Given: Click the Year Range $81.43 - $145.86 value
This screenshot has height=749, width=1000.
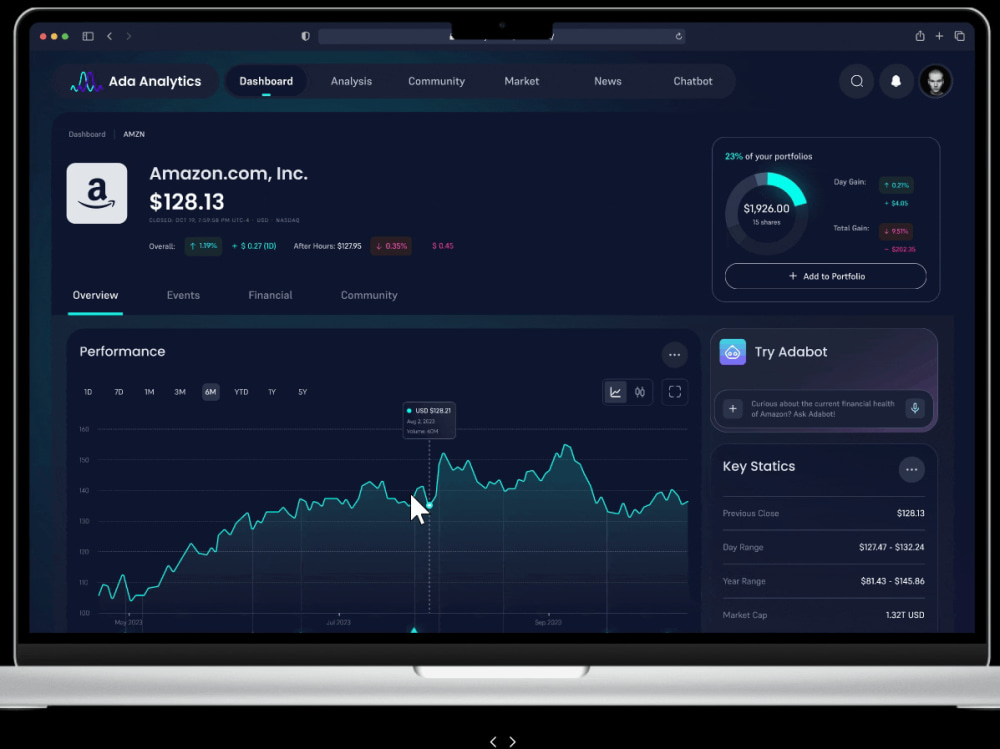Looking at the screenshot, I should 892,581.
